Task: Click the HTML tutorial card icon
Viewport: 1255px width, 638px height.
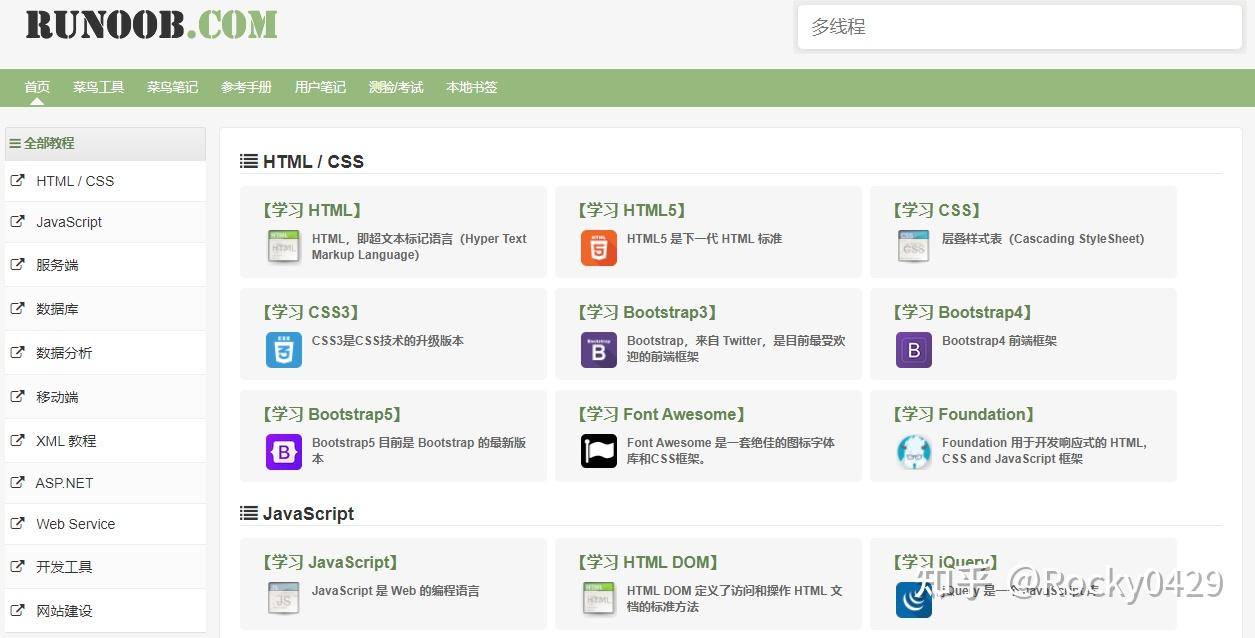Action: (x=284, y=247)
